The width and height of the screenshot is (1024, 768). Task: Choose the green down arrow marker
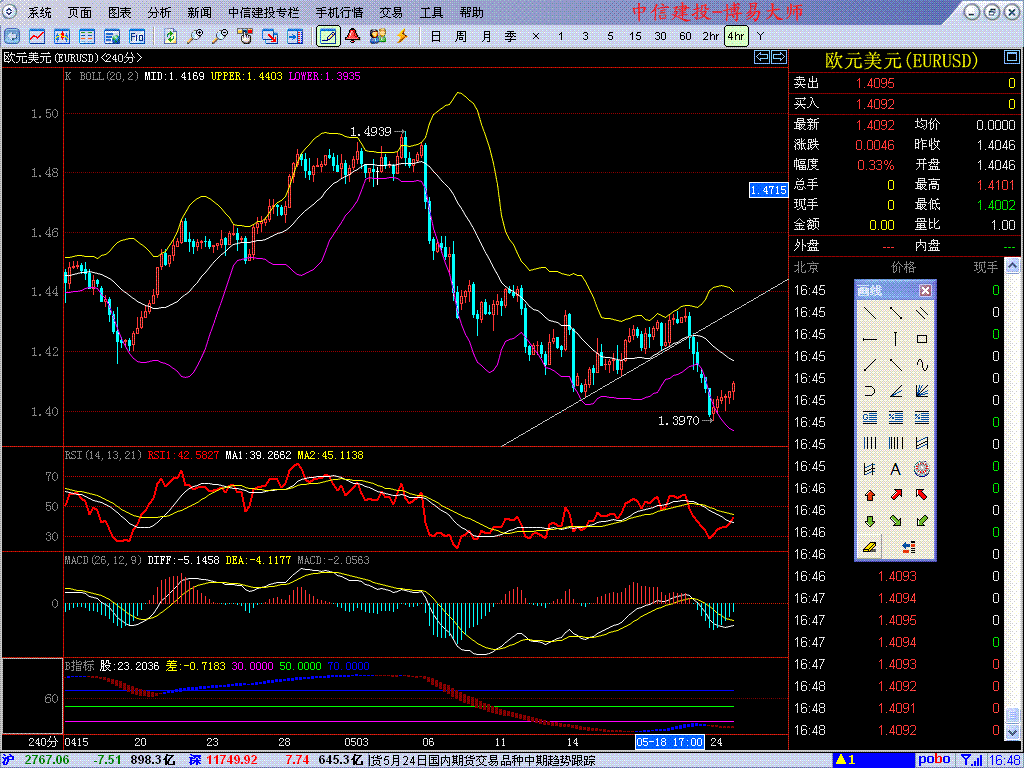pos(869,520)
